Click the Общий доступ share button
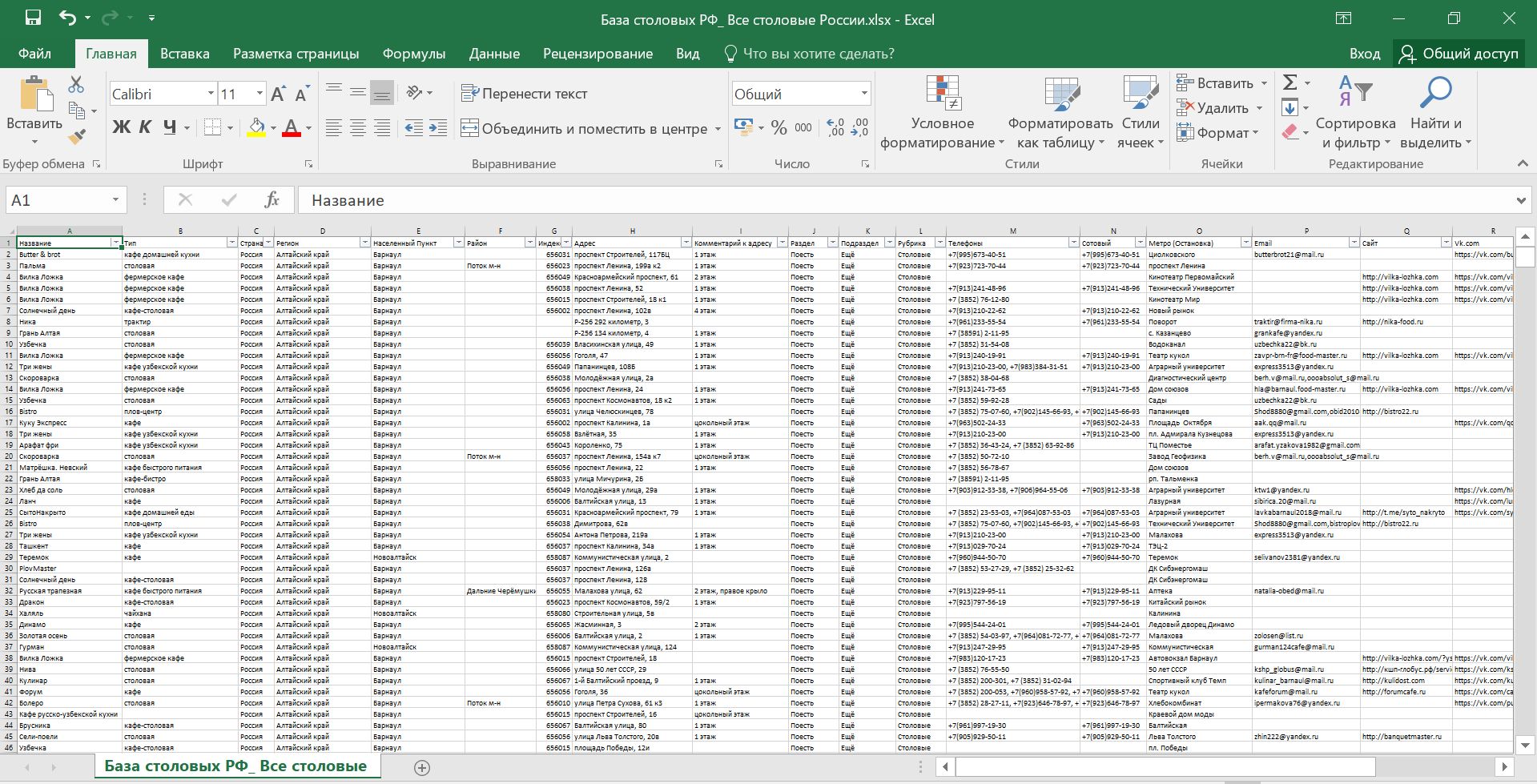1537x784 pixels. pyautogui.click(x=1459, y=54)
